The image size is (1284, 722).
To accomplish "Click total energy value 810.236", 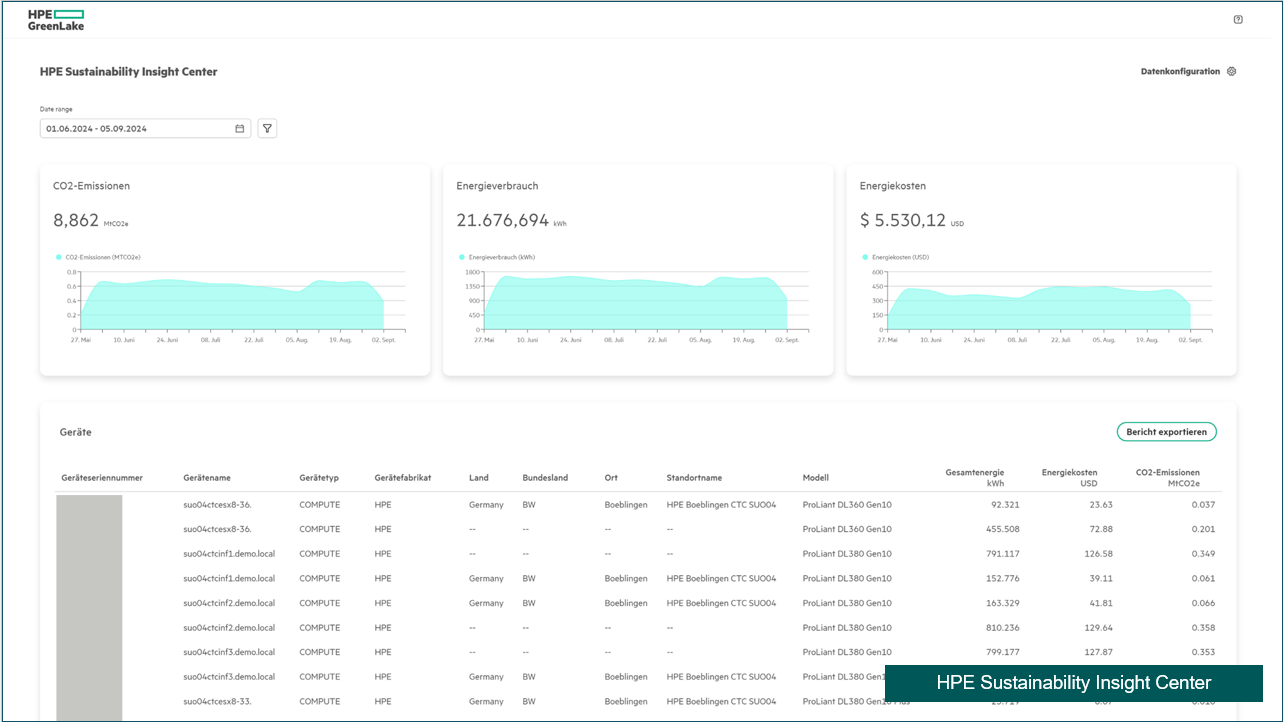I will click(1001, 628).
